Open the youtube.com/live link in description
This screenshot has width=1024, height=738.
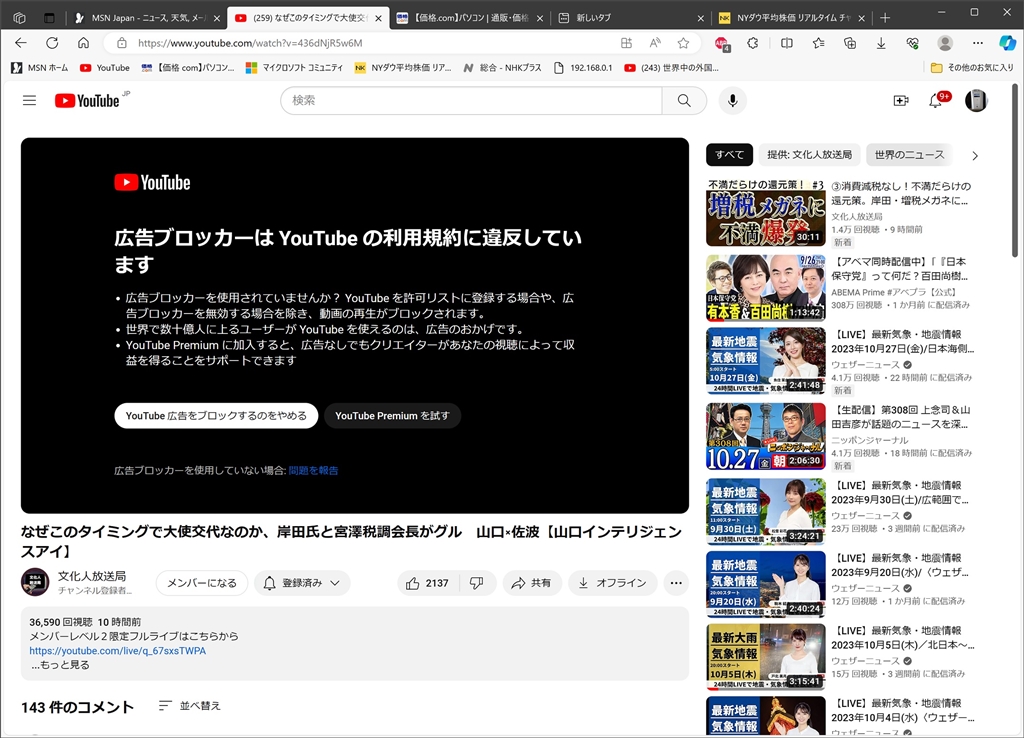(118, 651)
